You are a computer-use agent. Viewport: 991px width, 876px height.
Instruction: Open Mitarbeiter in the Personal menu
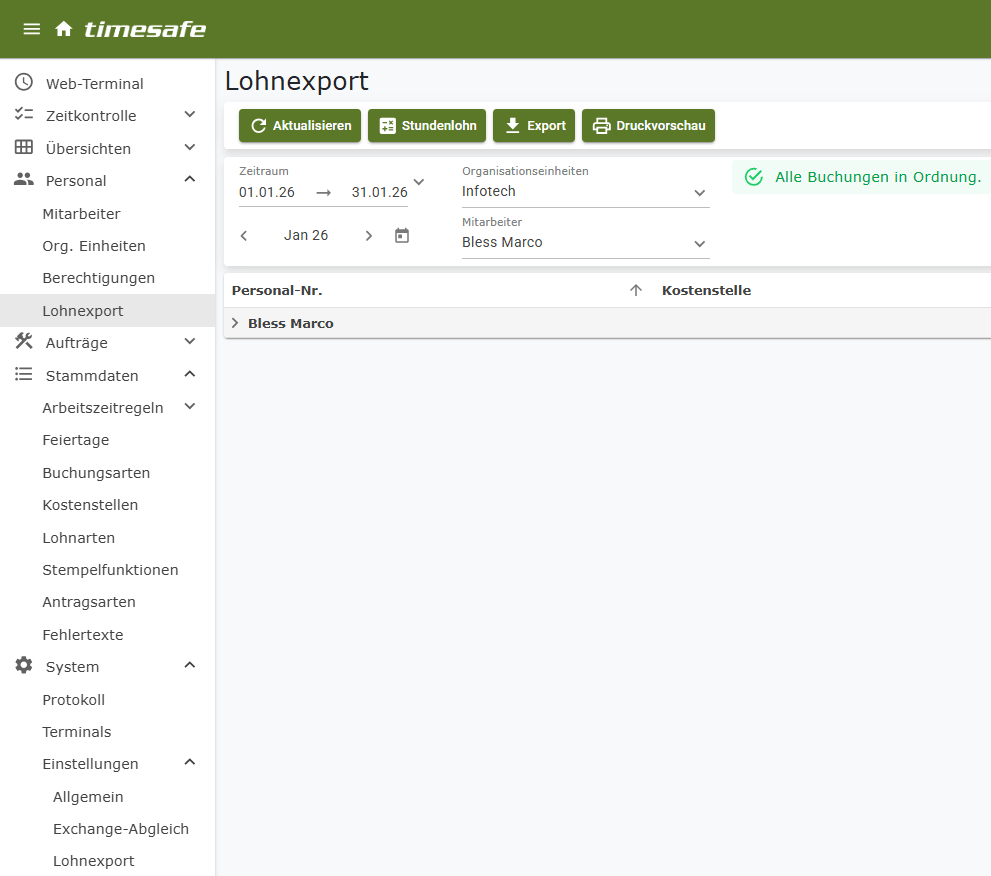tap(81, 214)
